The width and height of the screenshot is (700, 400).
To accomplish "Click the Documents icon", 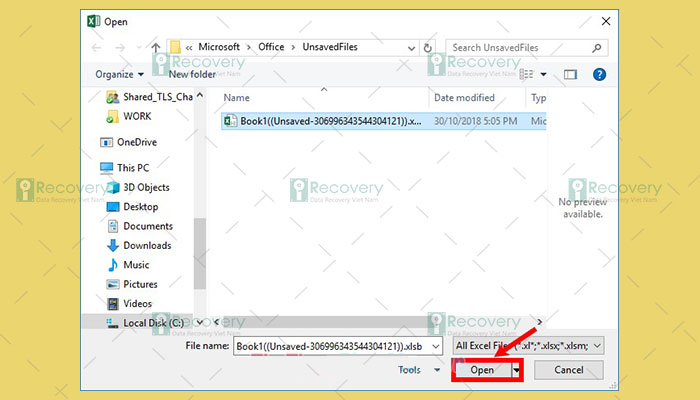I will pyautogui.click(x=113, y=226).
